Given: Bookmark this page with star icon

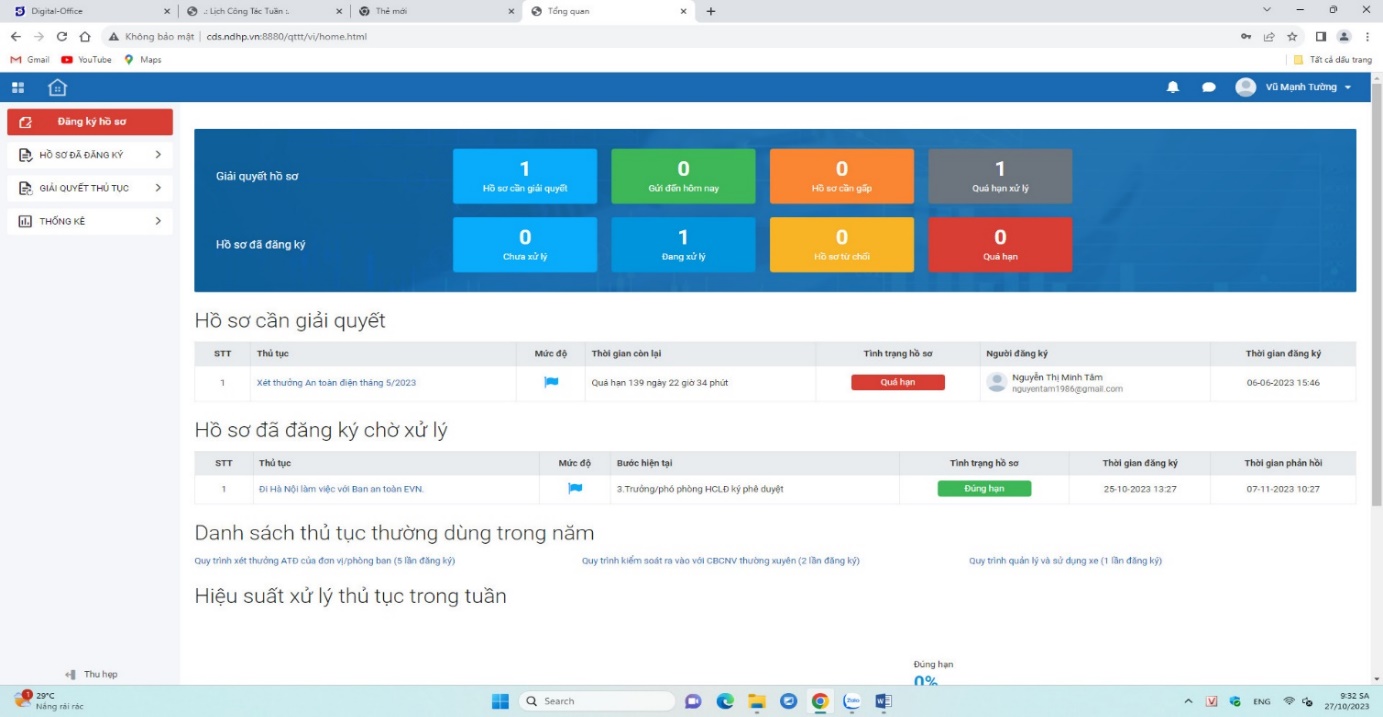Looking at the screenshot, I should [1292, 36].
